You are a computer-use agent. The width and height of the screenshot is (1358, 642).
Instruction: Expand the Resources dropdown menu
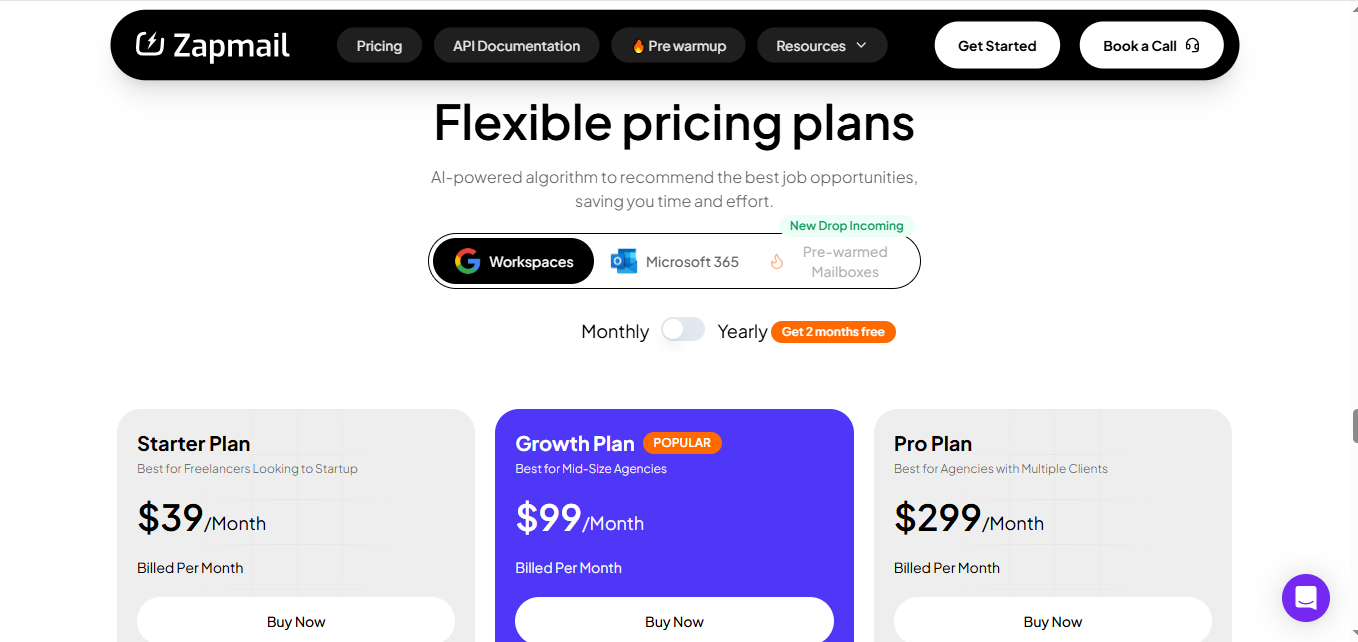[x=822, y=45]
